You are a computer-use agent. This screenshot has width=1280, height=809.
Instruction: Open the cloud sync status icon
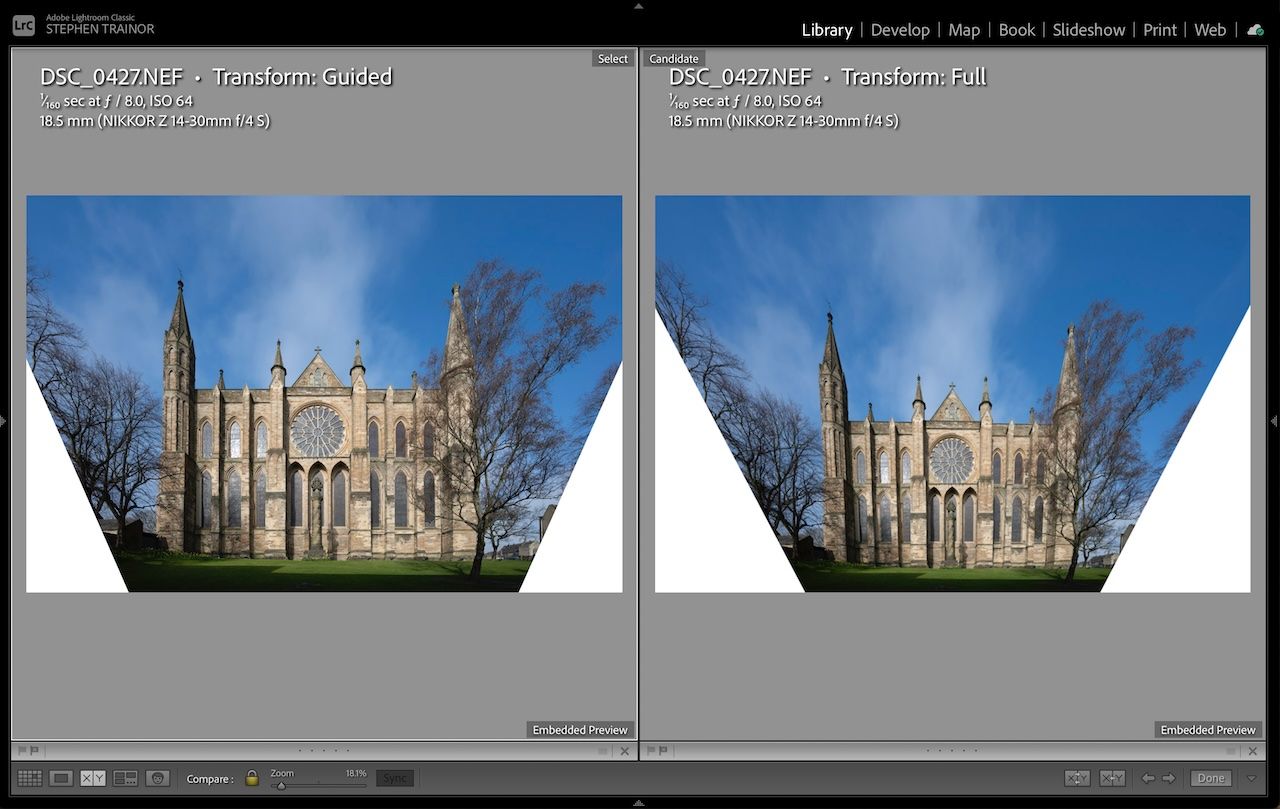pos(1255,30)
